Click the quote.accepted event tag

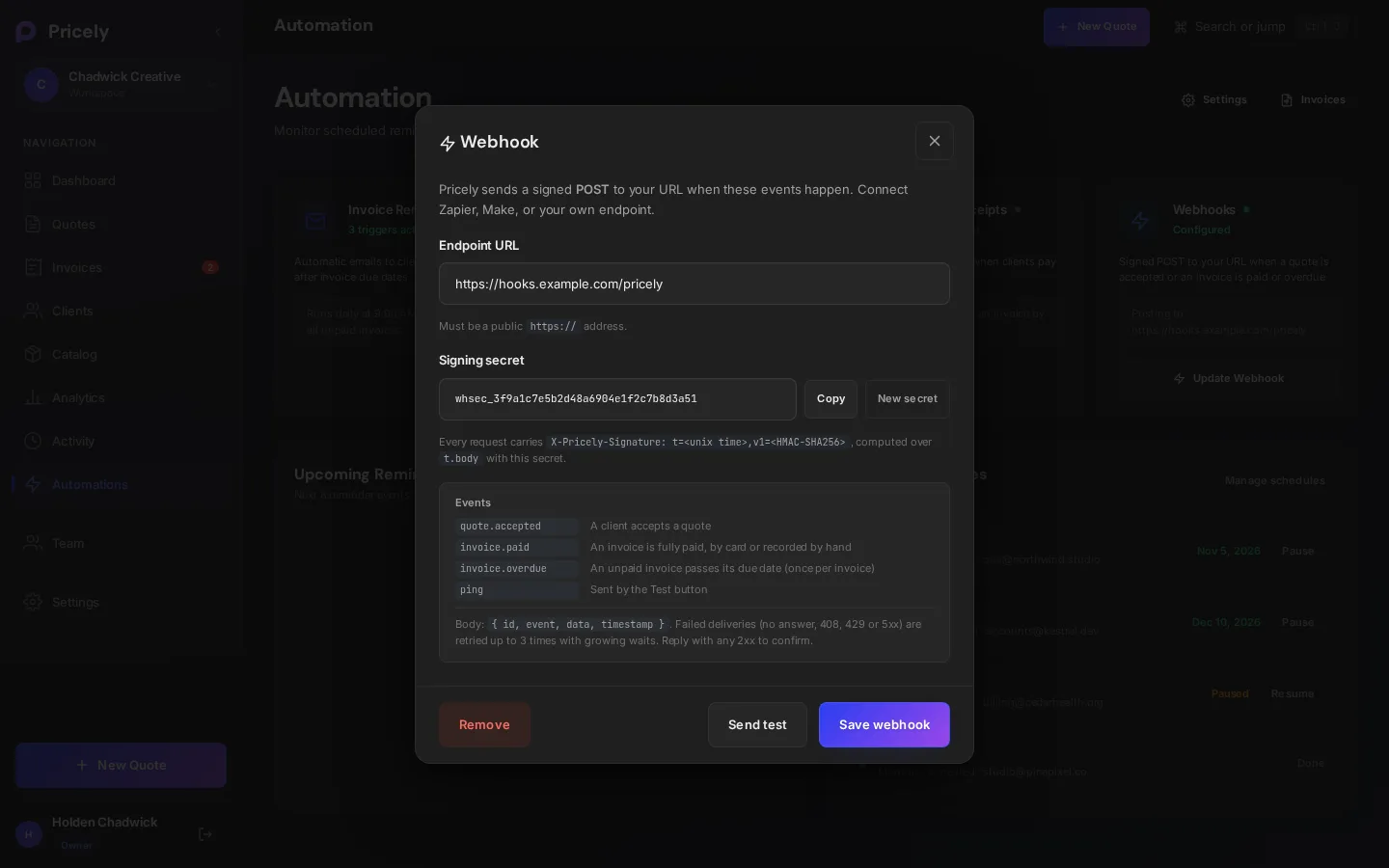coord(517,527)
